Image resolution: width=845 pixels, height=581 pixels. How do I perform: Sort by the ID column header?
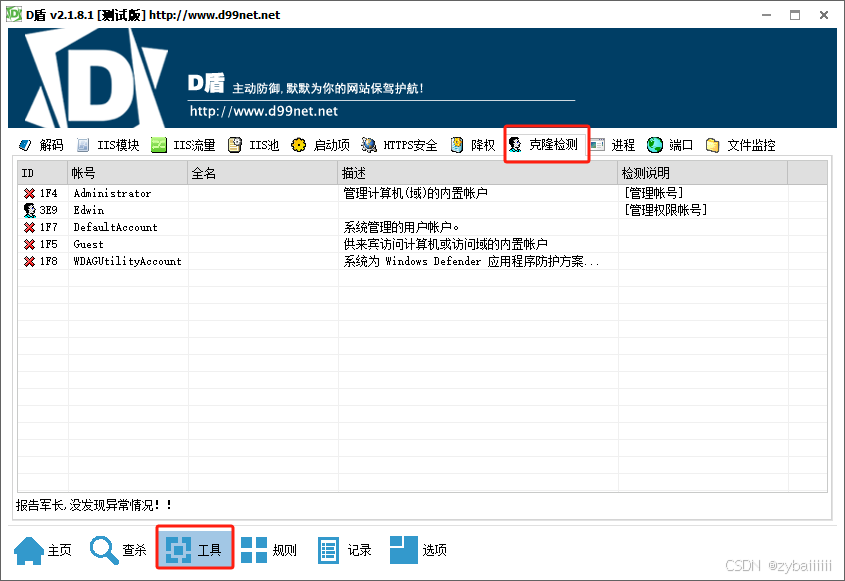click(x=42, y=173)
